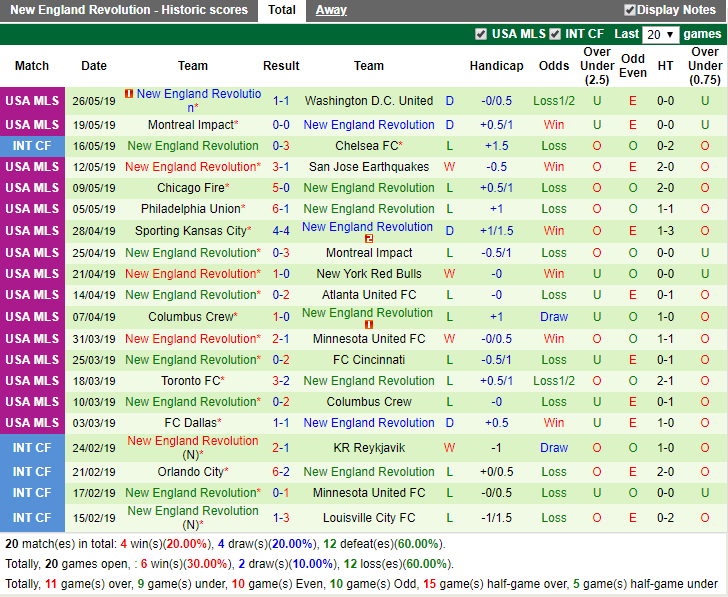Click HT score 2-1 in Toronto FC row
728x597 pixels.
[x=665, y=381]
